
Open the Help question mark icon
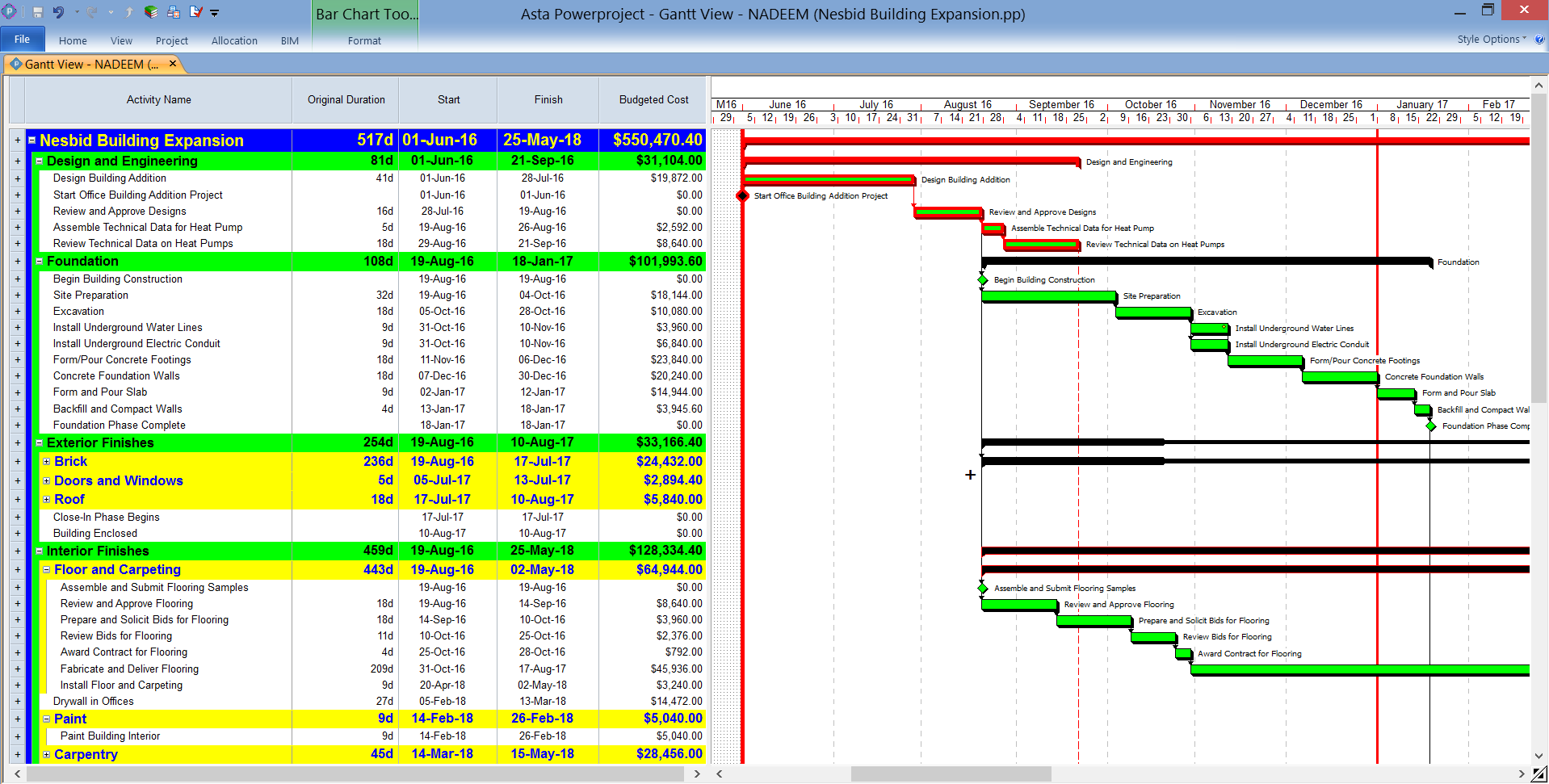coord(1539,39)
